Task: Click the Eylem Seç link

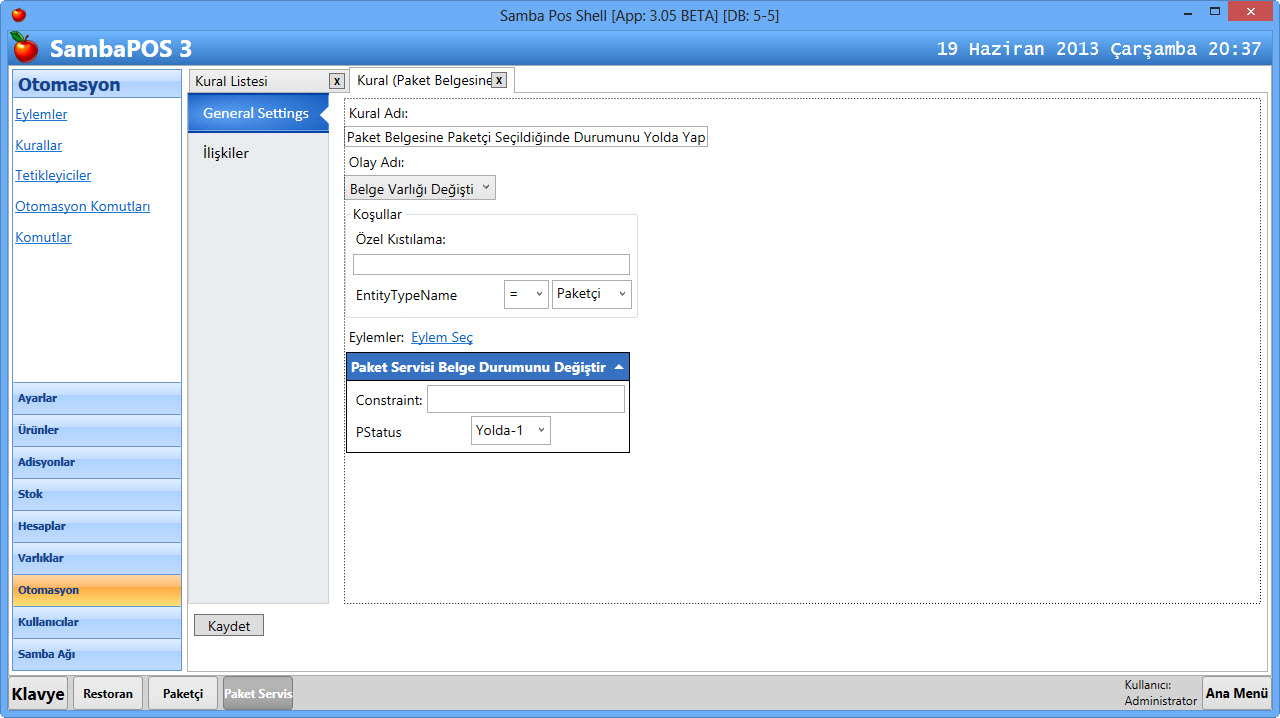Action: click(x=442, y=338)
